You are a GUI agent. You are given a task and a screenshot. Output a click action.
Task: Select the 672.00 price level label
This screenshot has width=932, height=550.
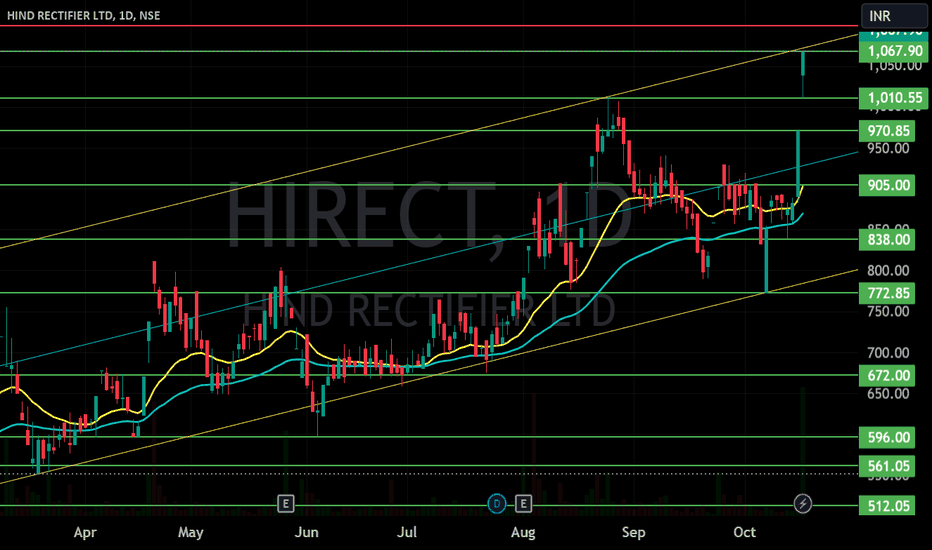[887, 376]
